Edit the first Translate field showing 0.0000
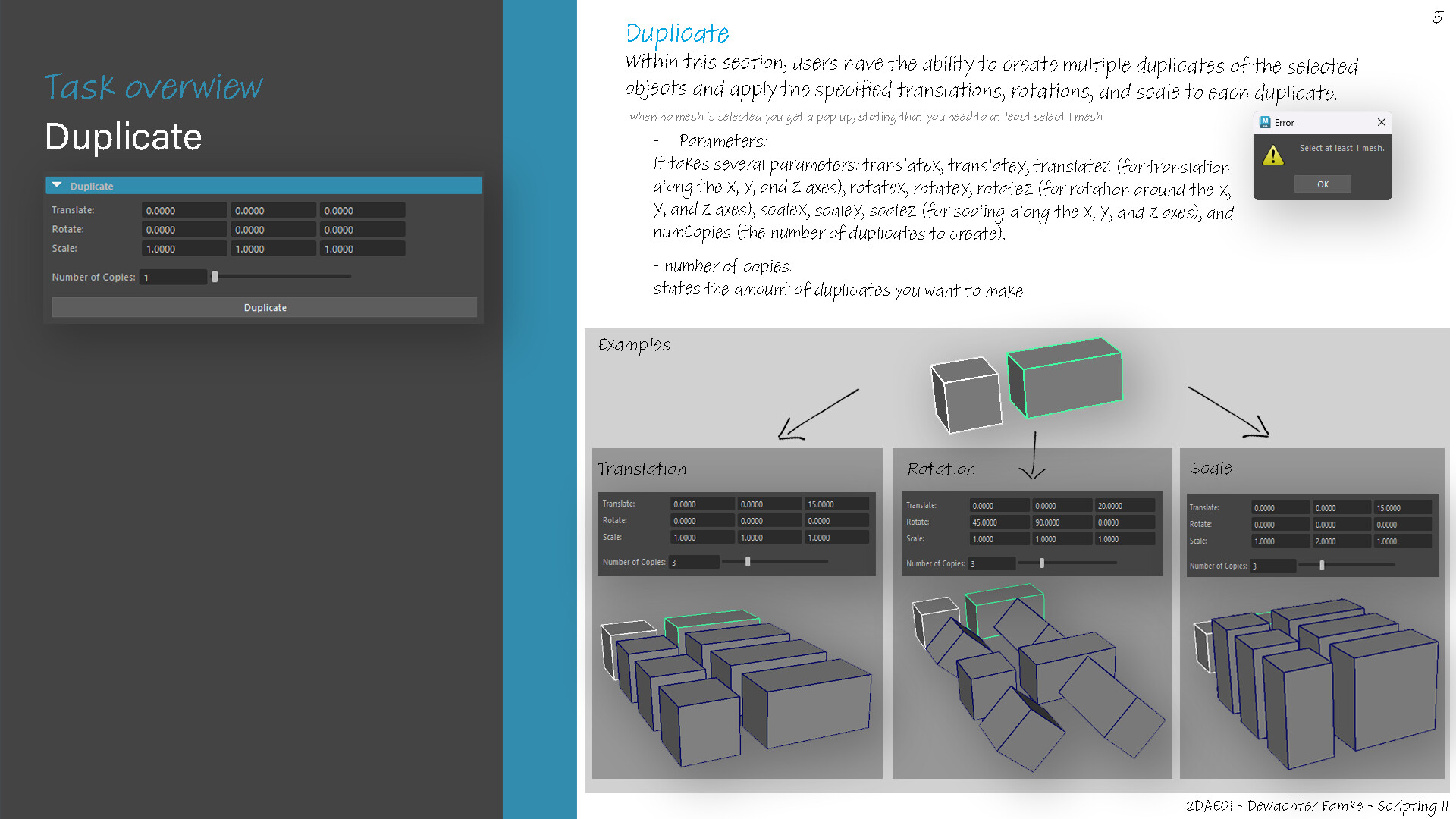Screen dimensions: 1456x819 184,209
